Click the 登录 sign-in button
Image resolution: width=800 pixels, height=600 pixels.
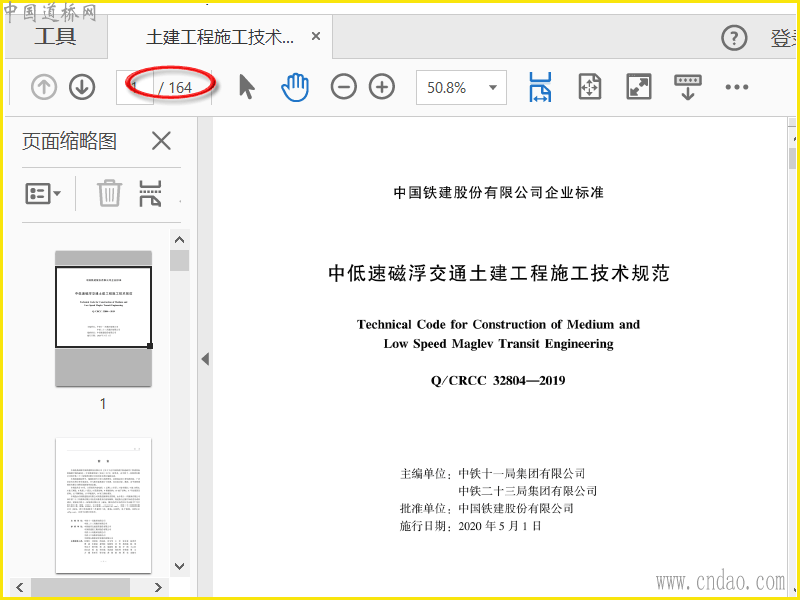coord(784,39)
